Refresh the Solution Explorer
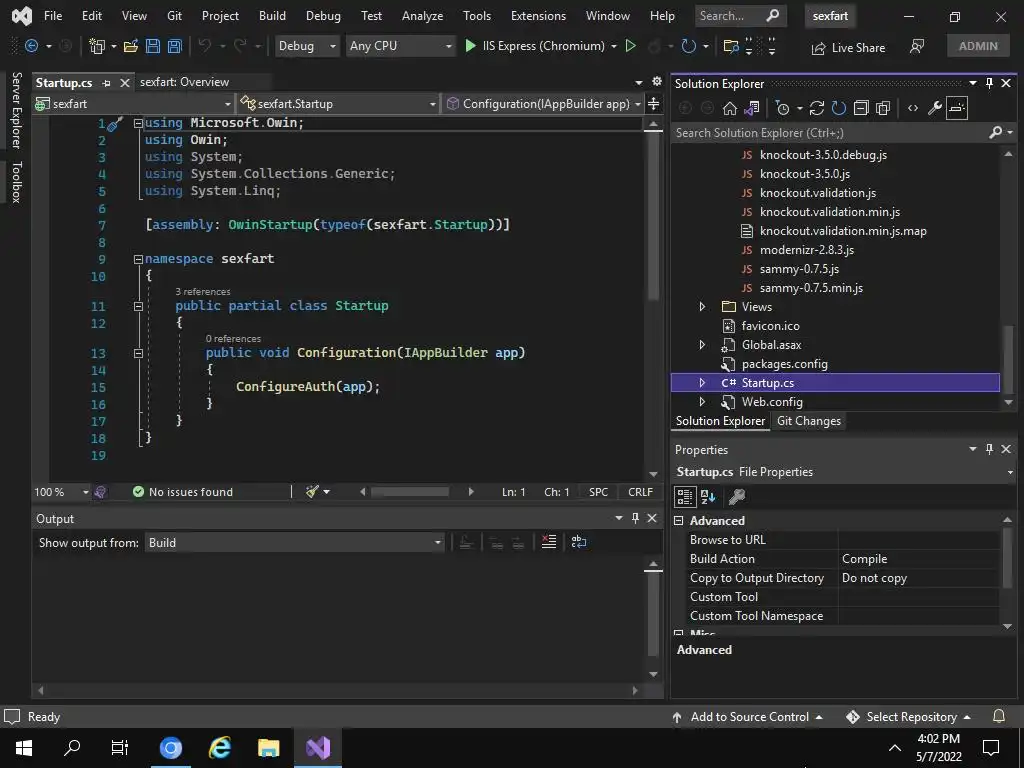The width and height of the screenshot is (1024, 768). point(839,108)
